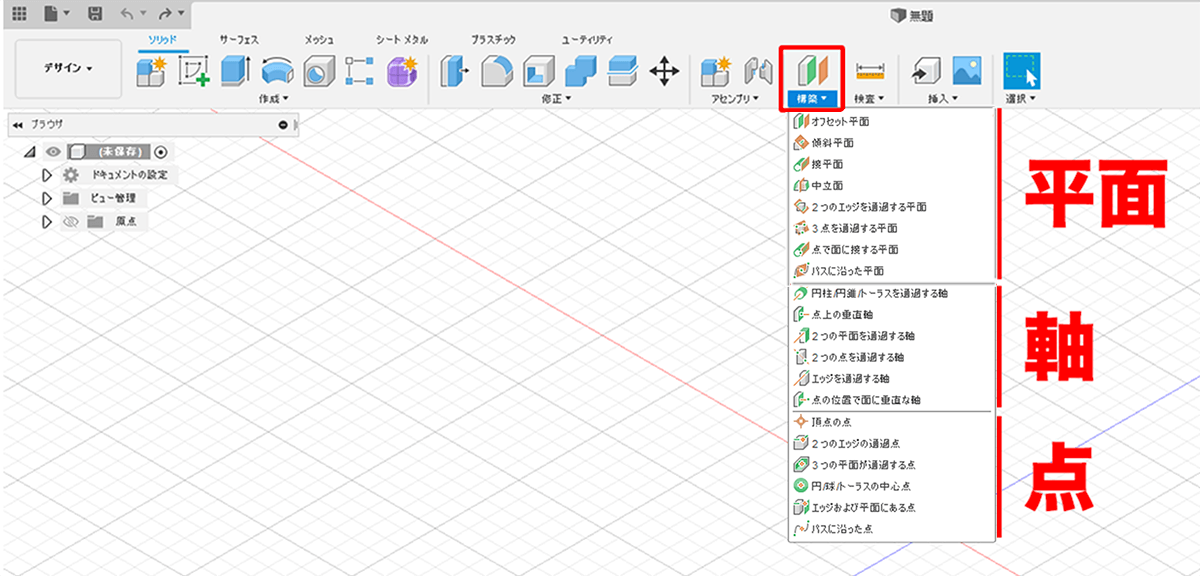Expand the 作成 dropdown
This screenshot has height=576, width=1200.
tap(273, 99)
